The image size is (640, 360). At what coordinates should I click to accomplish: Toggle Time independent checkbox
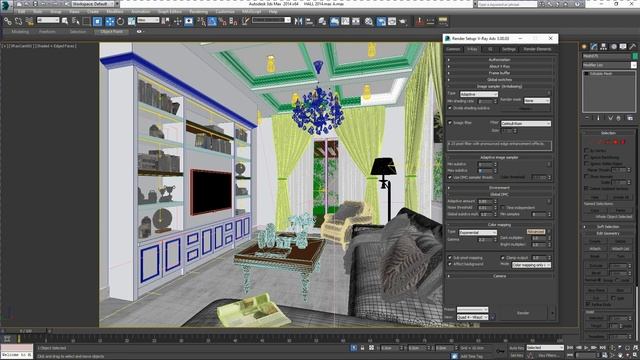pyautogui.click(x=503, y=207)
